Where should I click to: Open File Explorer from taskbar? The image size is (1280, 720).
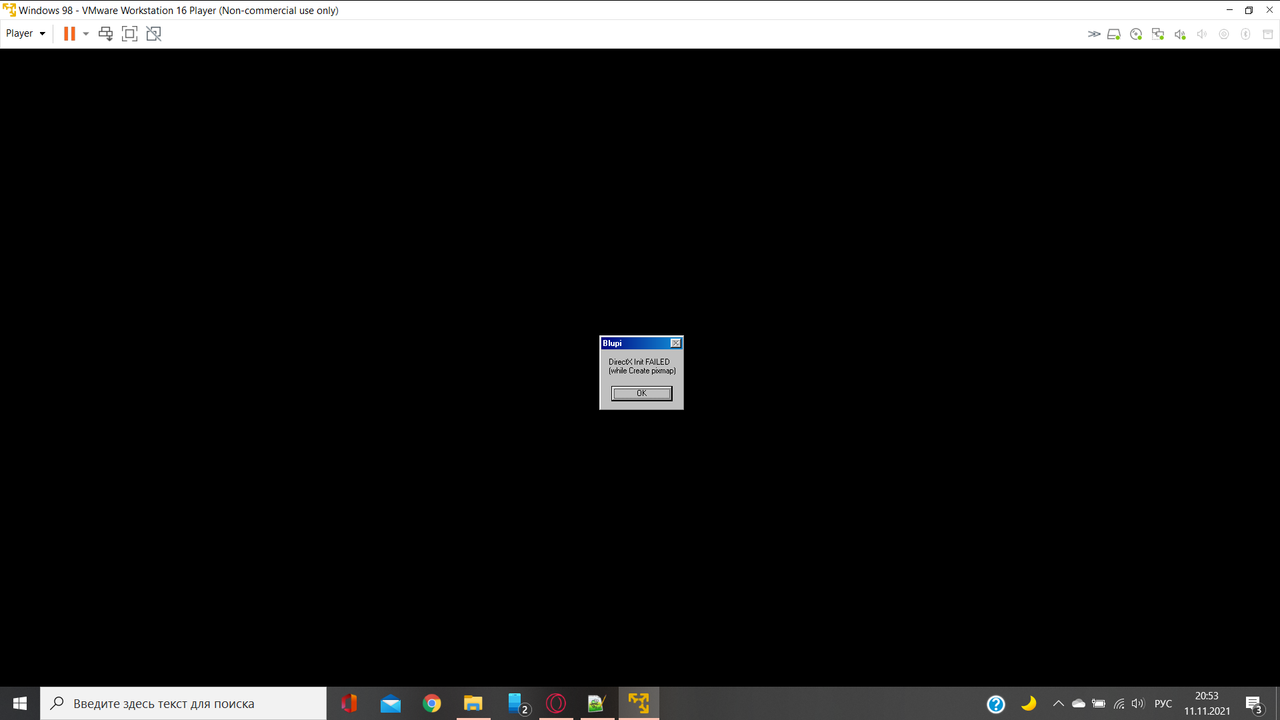[x=472, y=703]
